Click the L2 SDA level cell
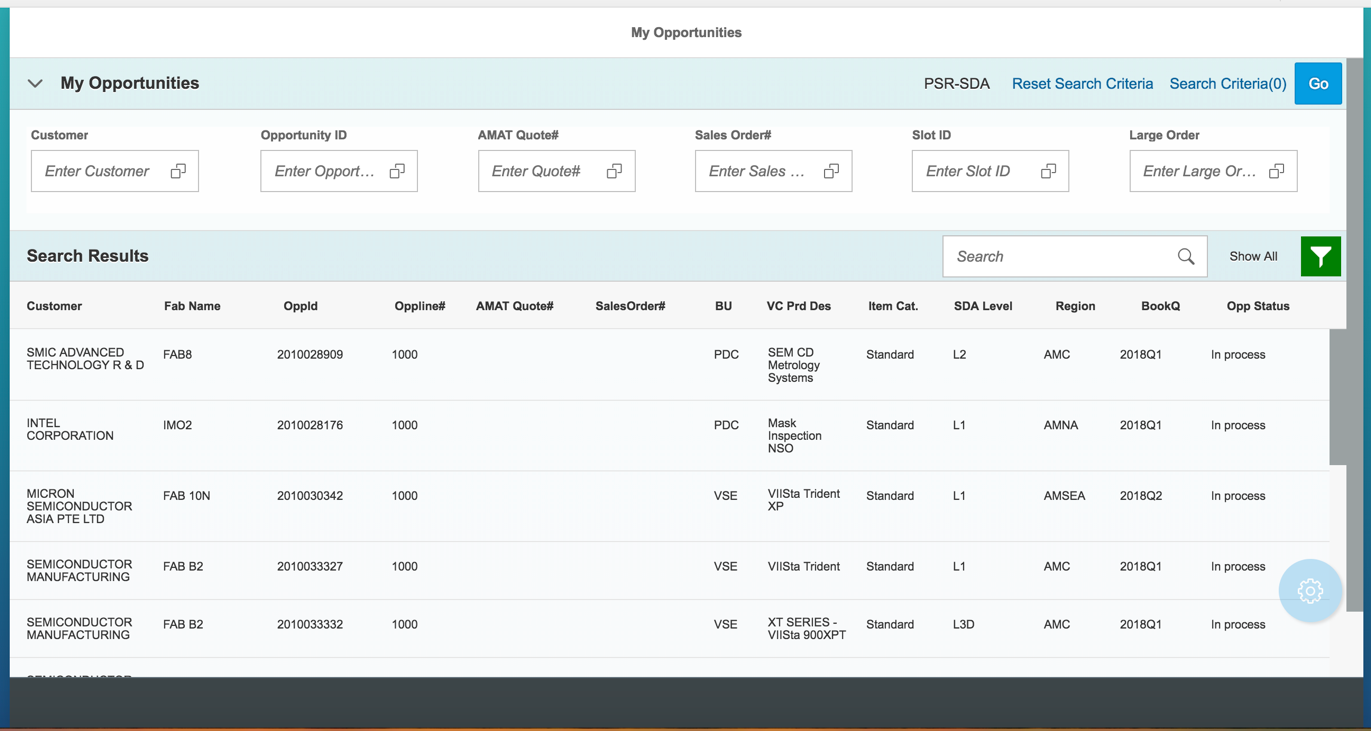 (x=960, y=355)
